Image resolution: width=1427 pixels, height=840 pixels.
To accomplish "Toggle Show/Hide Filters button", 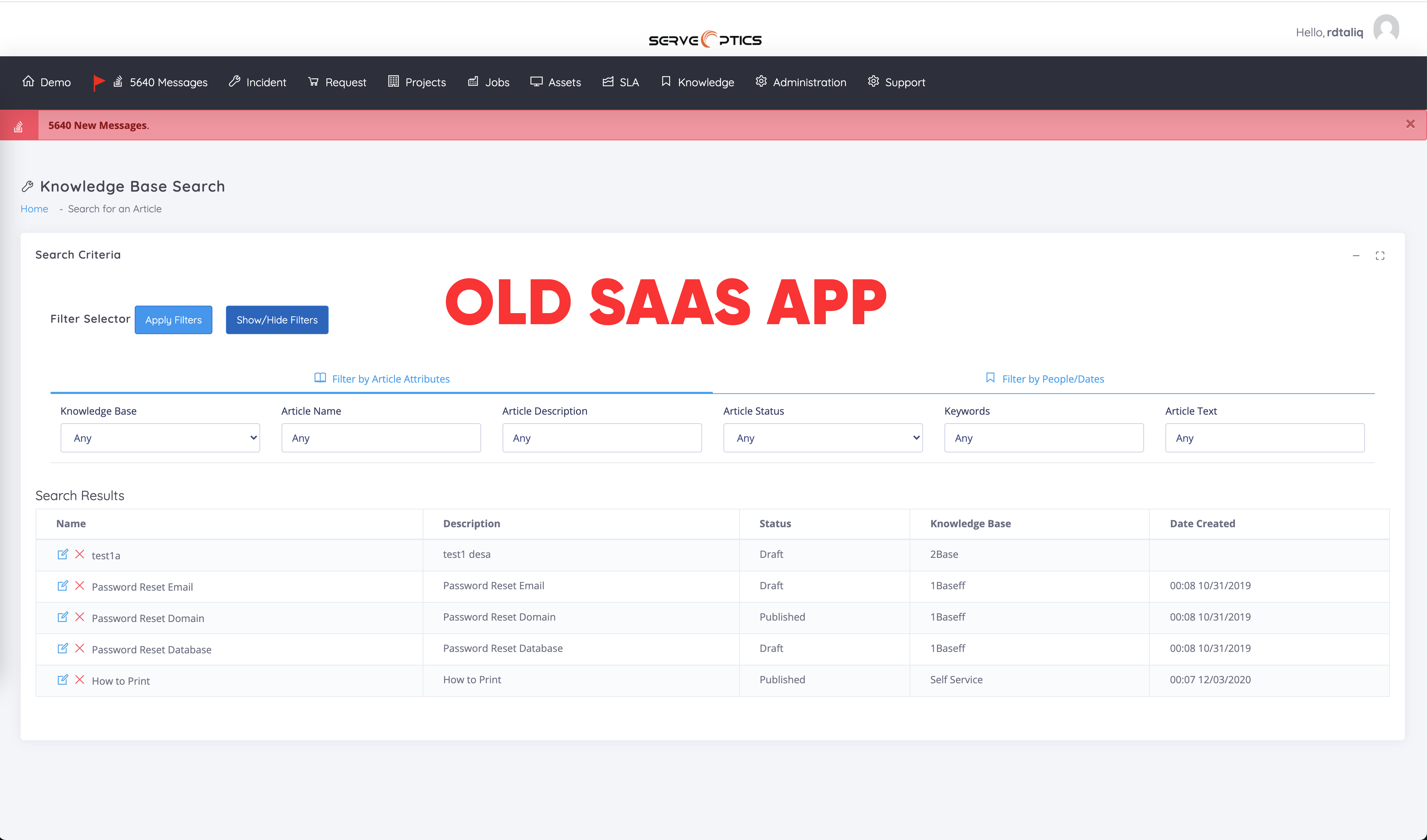I will point(277,320).
